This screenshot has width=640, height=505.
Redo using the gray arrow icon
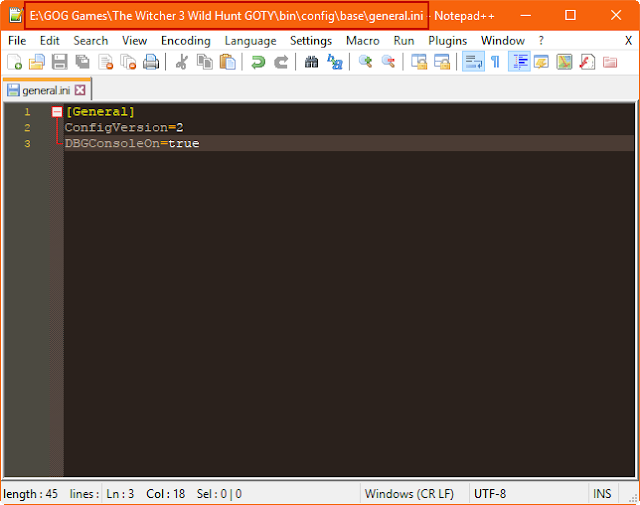(281, 62)
